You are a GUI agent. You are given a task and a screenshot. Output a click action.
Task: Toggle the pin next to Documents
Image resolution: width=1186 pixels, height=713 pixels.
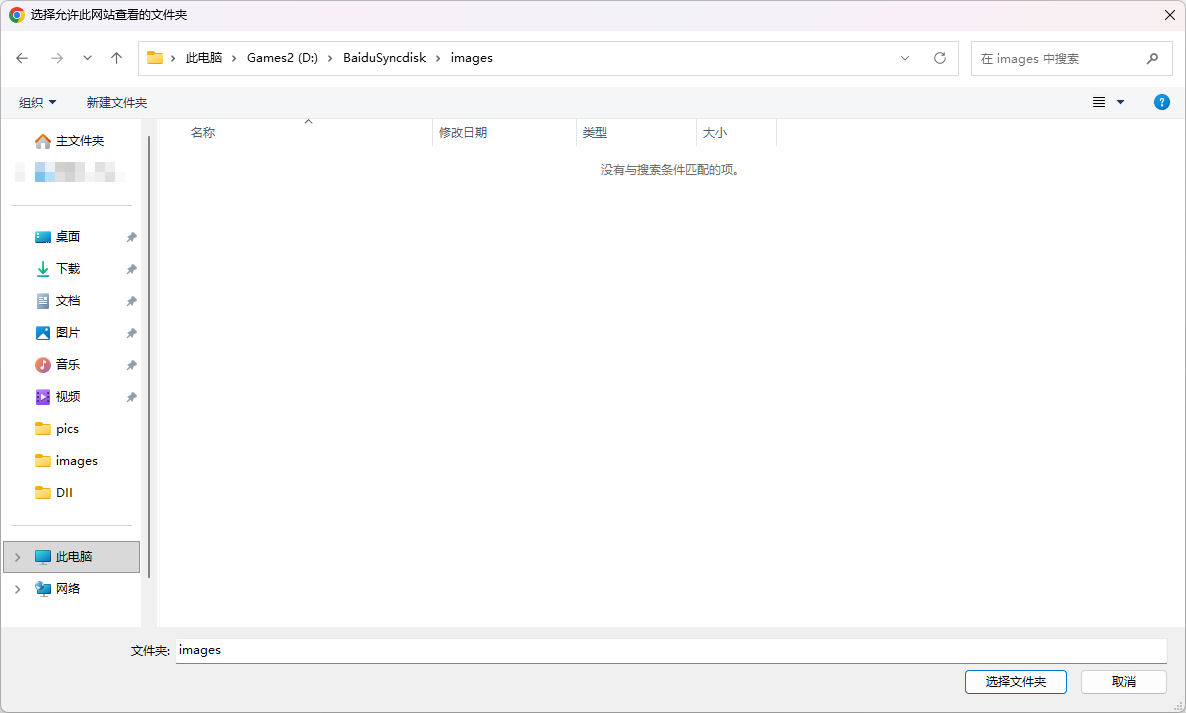(131, 301)
